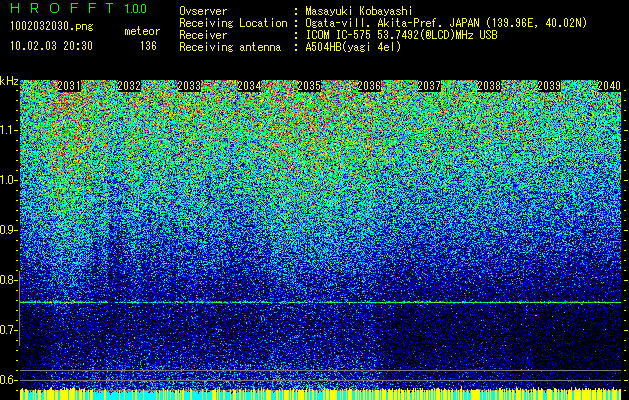Select the 2038 time marker

489,86
